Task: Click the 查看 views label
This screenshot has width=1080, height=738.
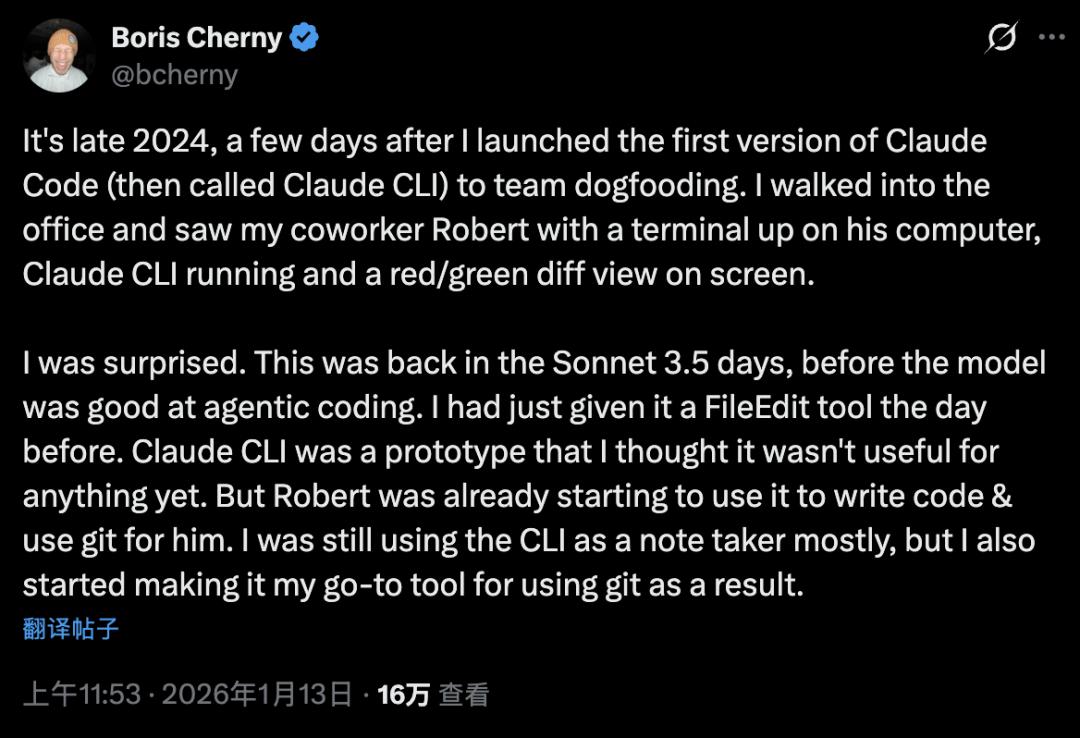Action: [x=464, y=695]
